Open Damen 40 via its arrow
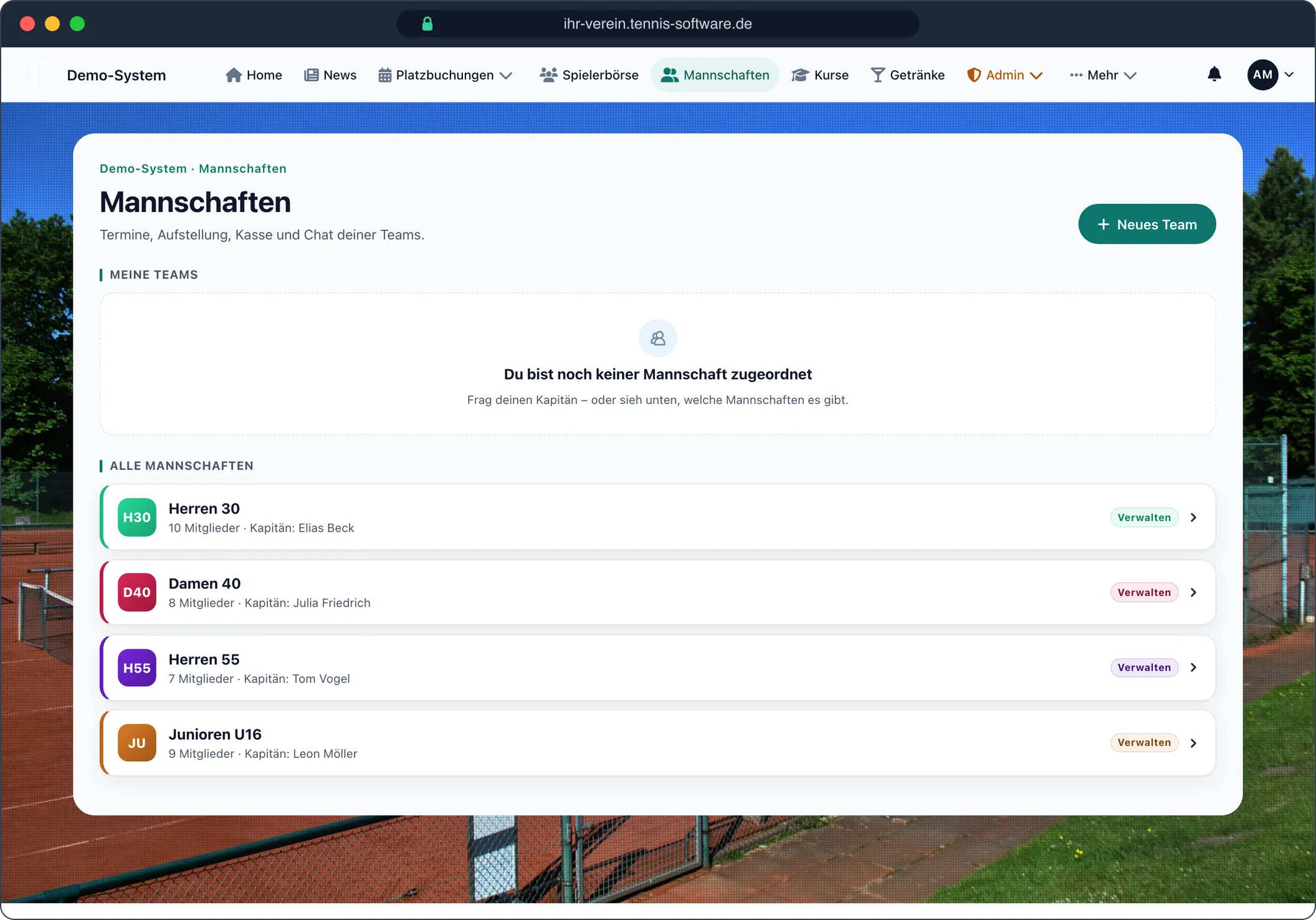This screenshot has width=1316, height=920. point(1193,592)
